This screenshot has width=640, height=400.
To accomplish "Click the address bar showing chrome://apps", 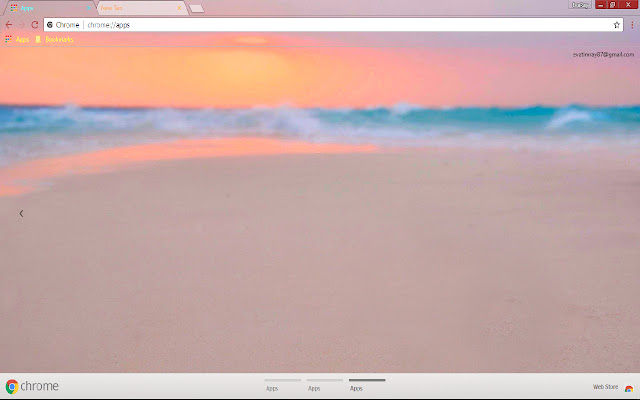I will pos(333,25).
